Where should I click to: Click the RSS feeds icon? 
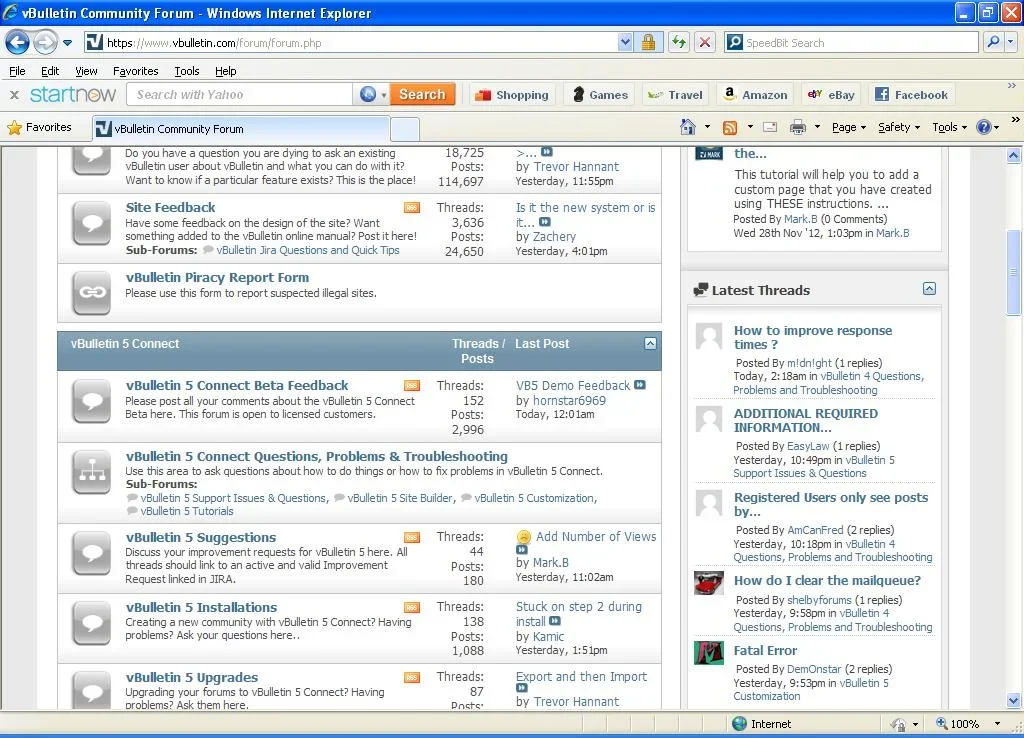tap(730, 127)
